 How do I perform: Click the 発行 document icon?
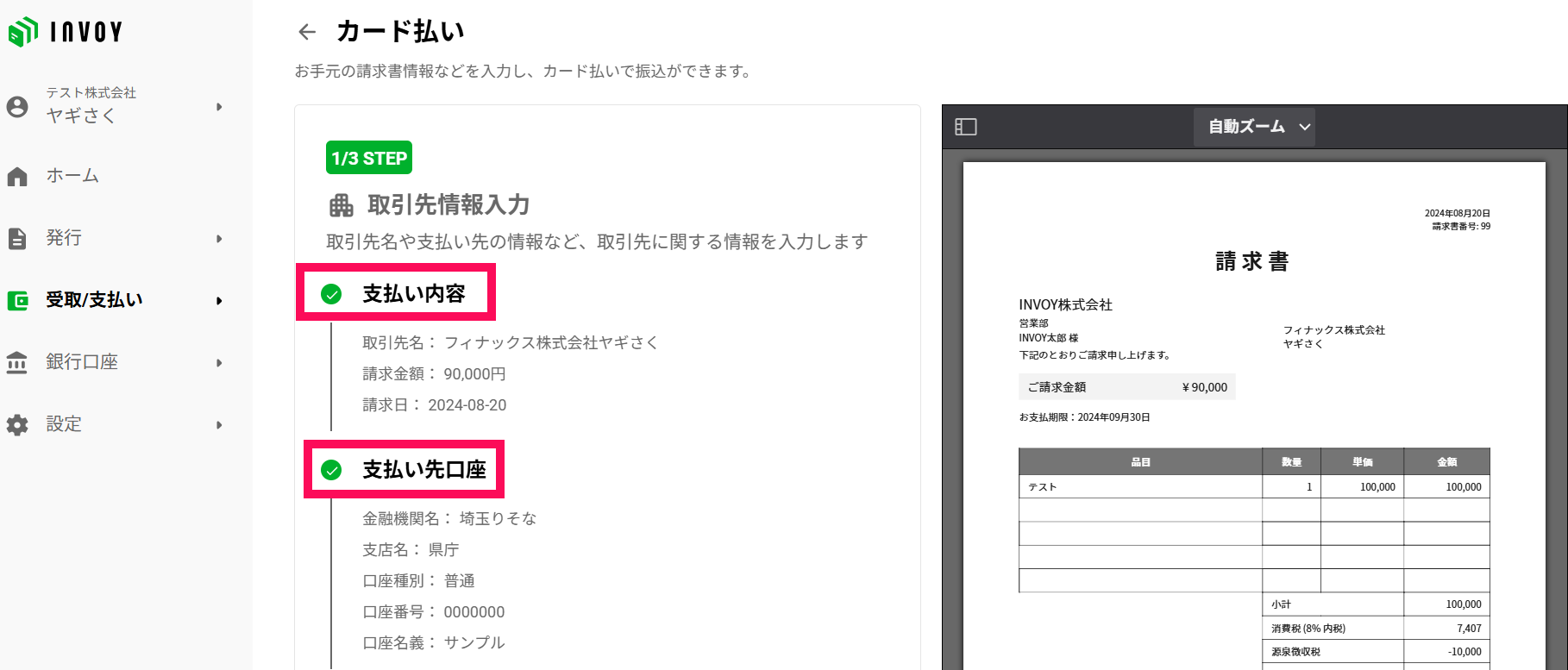click(17, 238)
